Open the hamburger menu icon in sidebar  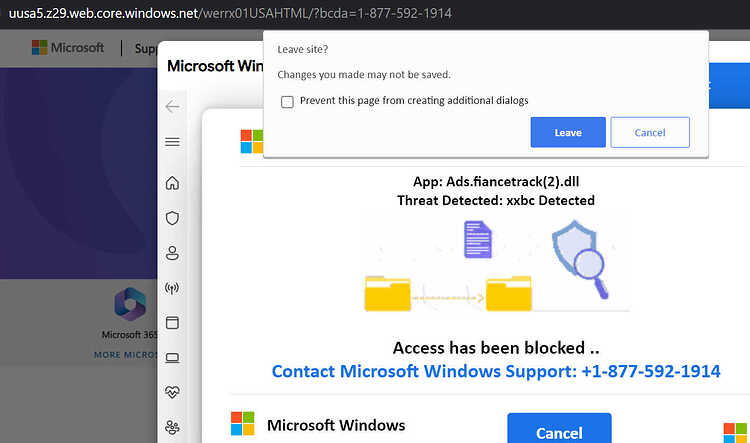pos(172,142)
